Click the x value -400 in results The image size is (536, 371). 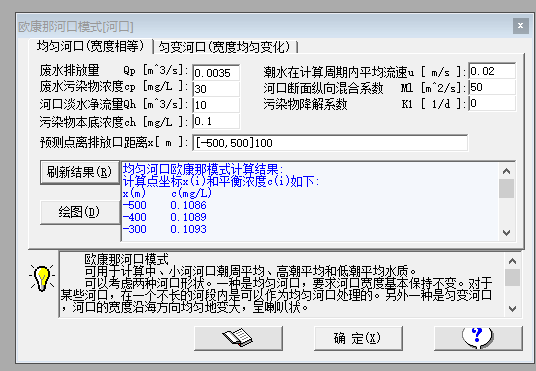135,217
